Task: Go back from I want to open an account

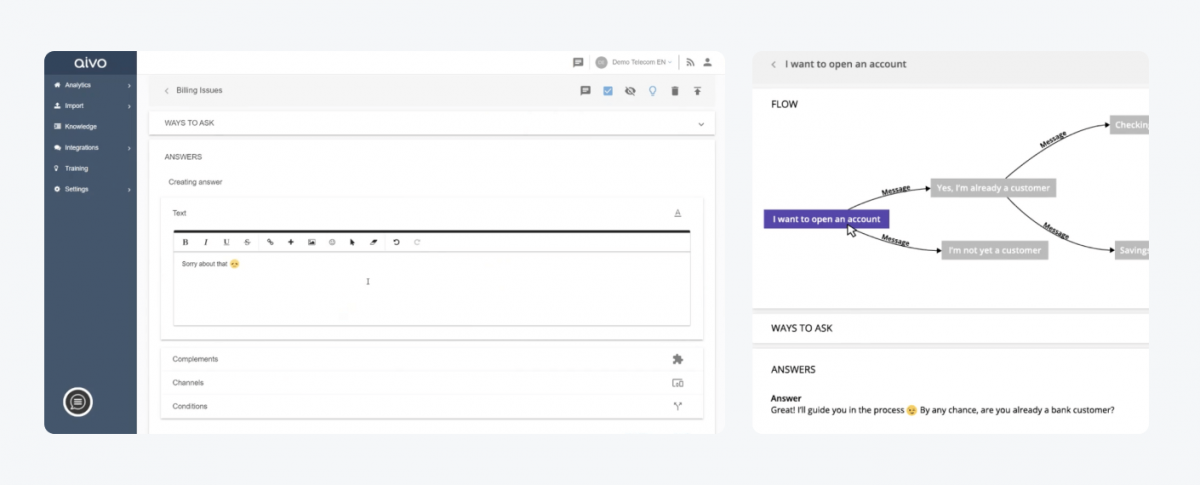Action: (773, 64)
